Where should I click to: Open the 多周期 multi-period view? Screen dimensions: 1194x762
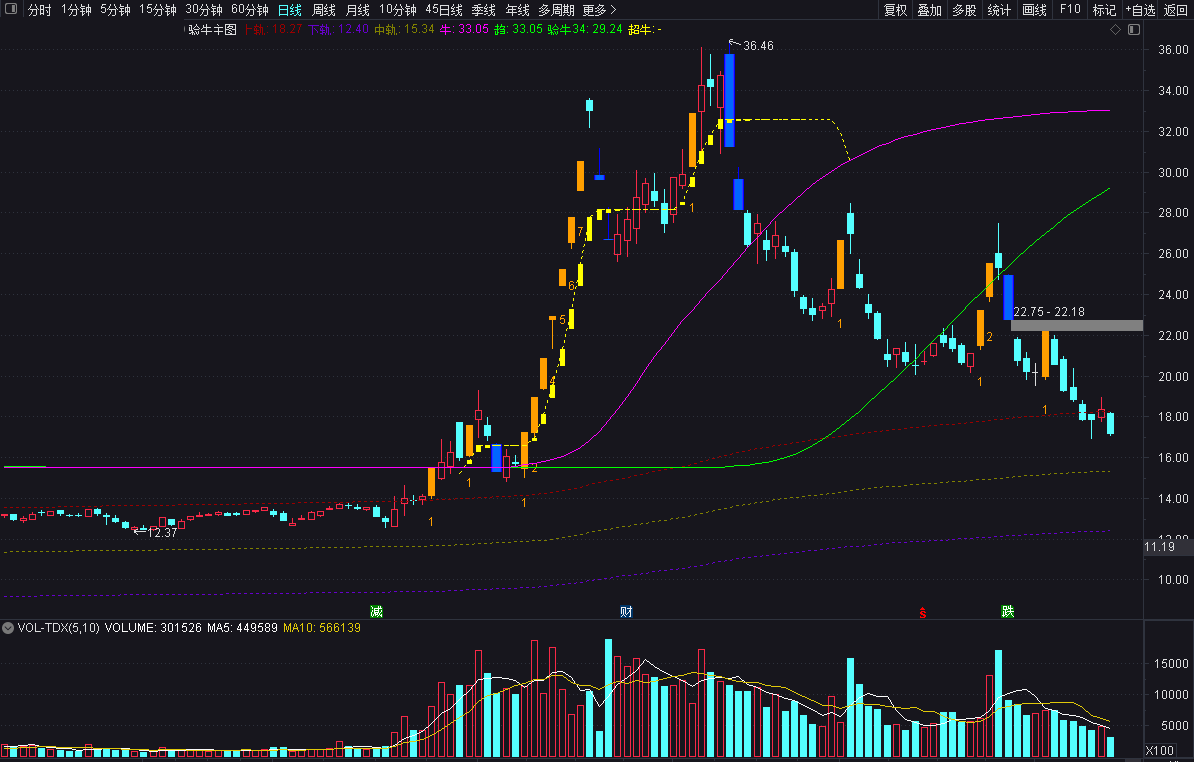click(x=556, y=10)
